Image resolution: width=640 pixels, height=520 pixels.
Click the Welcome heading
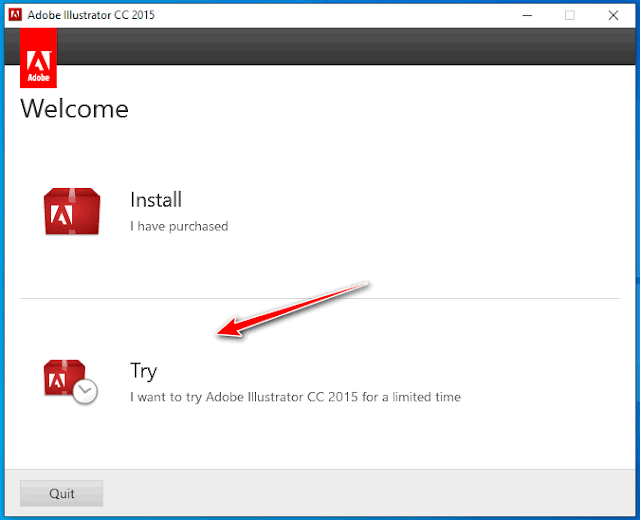coord(74,109)
